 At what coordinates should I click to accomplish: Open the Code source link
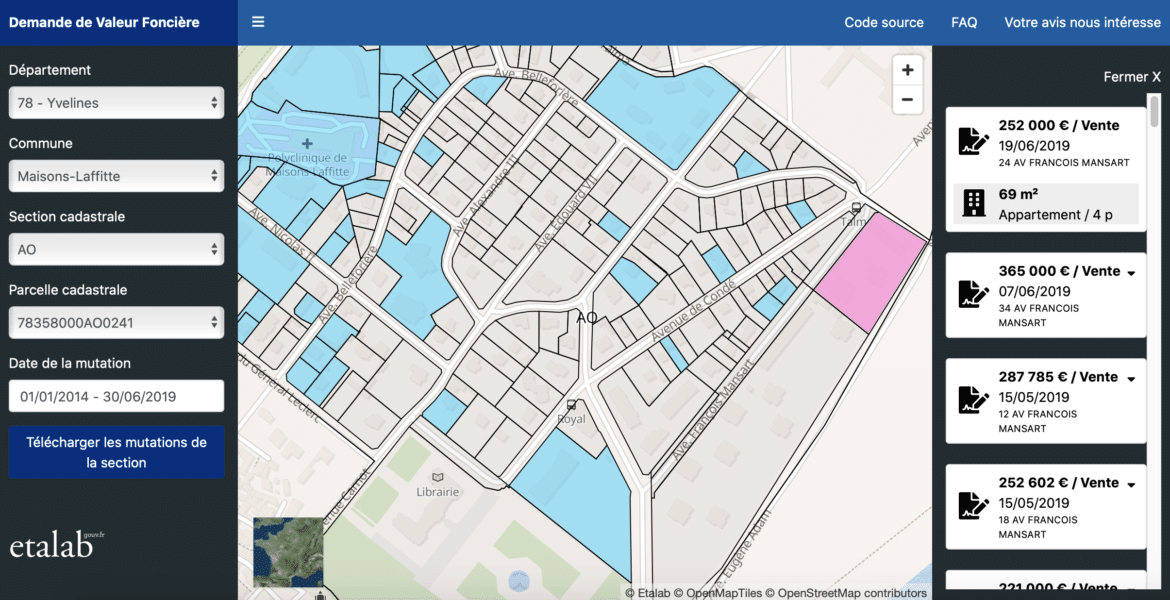884,22
